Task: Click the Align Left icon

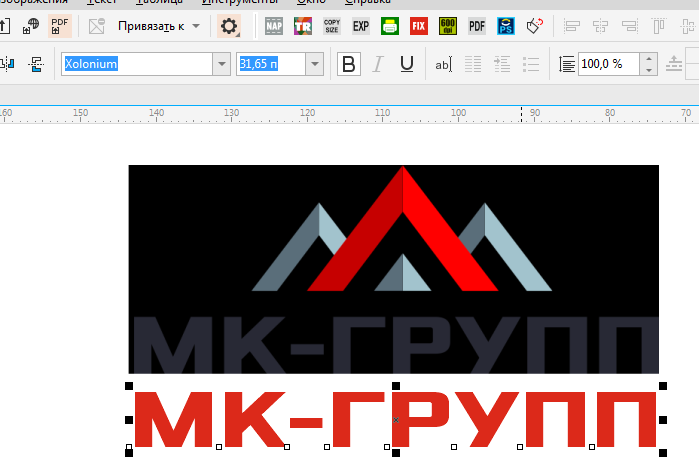Action: coord(572,26)
